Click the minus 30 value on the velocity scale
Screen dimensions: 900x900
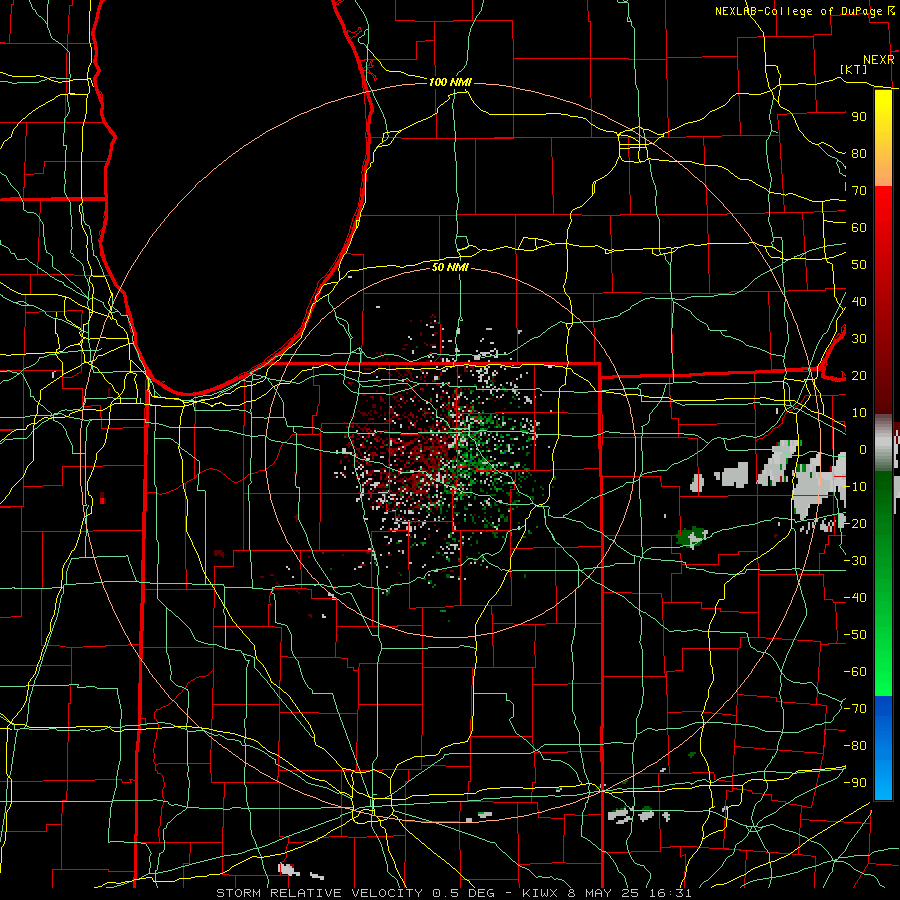click(856, 561)
